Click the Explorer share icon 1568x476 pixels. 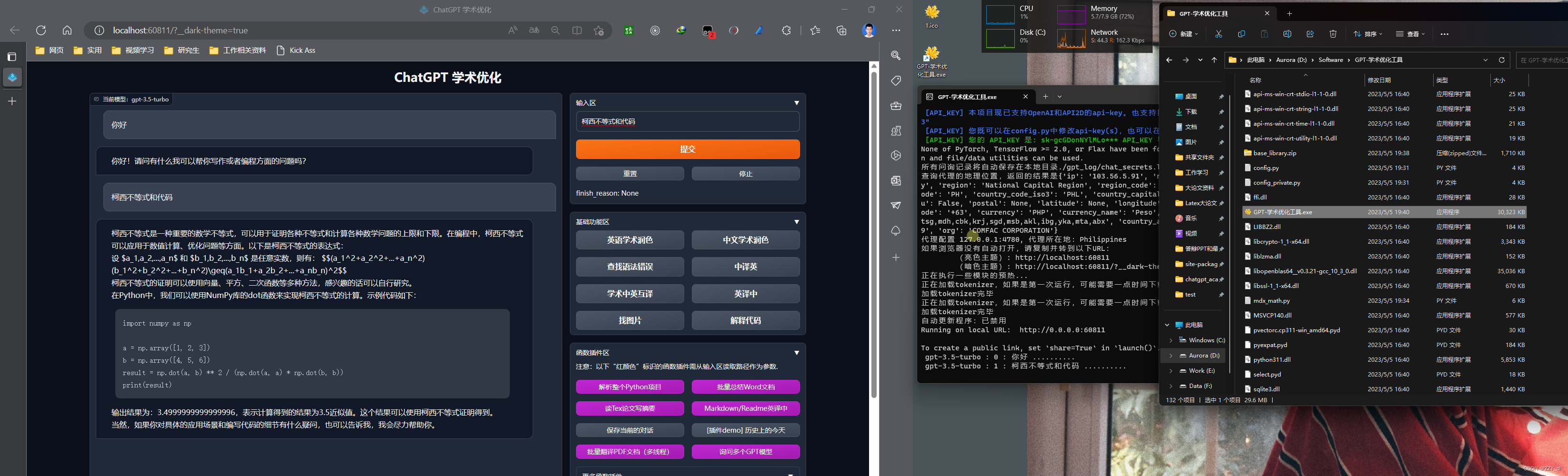(x=1310, y=34)
